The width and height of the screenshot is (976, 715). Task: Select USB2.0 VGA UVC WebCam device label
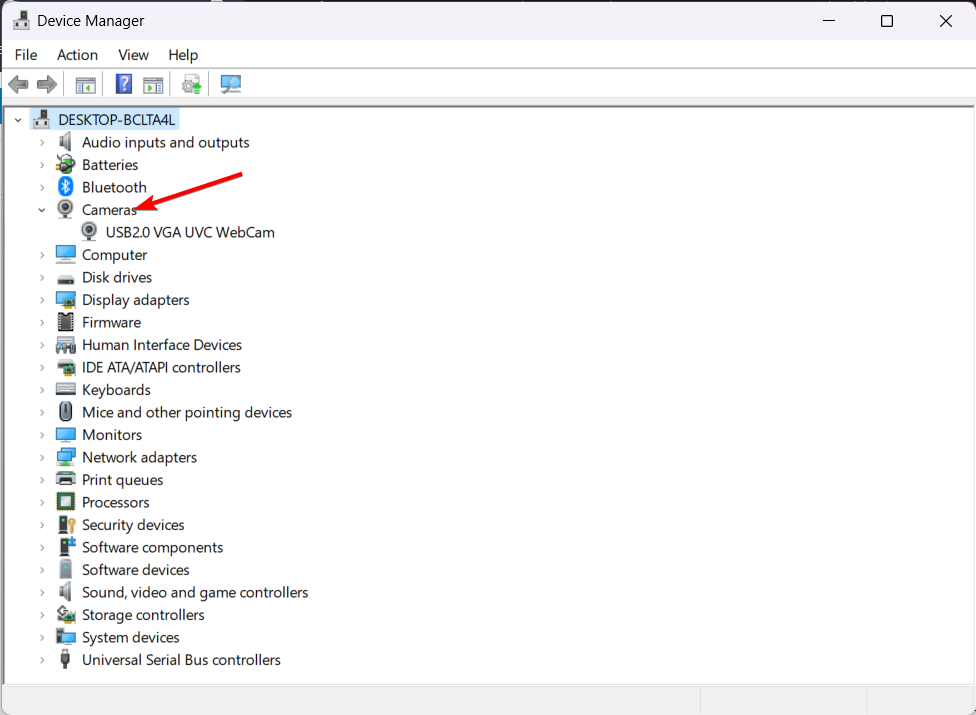[x=190, y=232]
